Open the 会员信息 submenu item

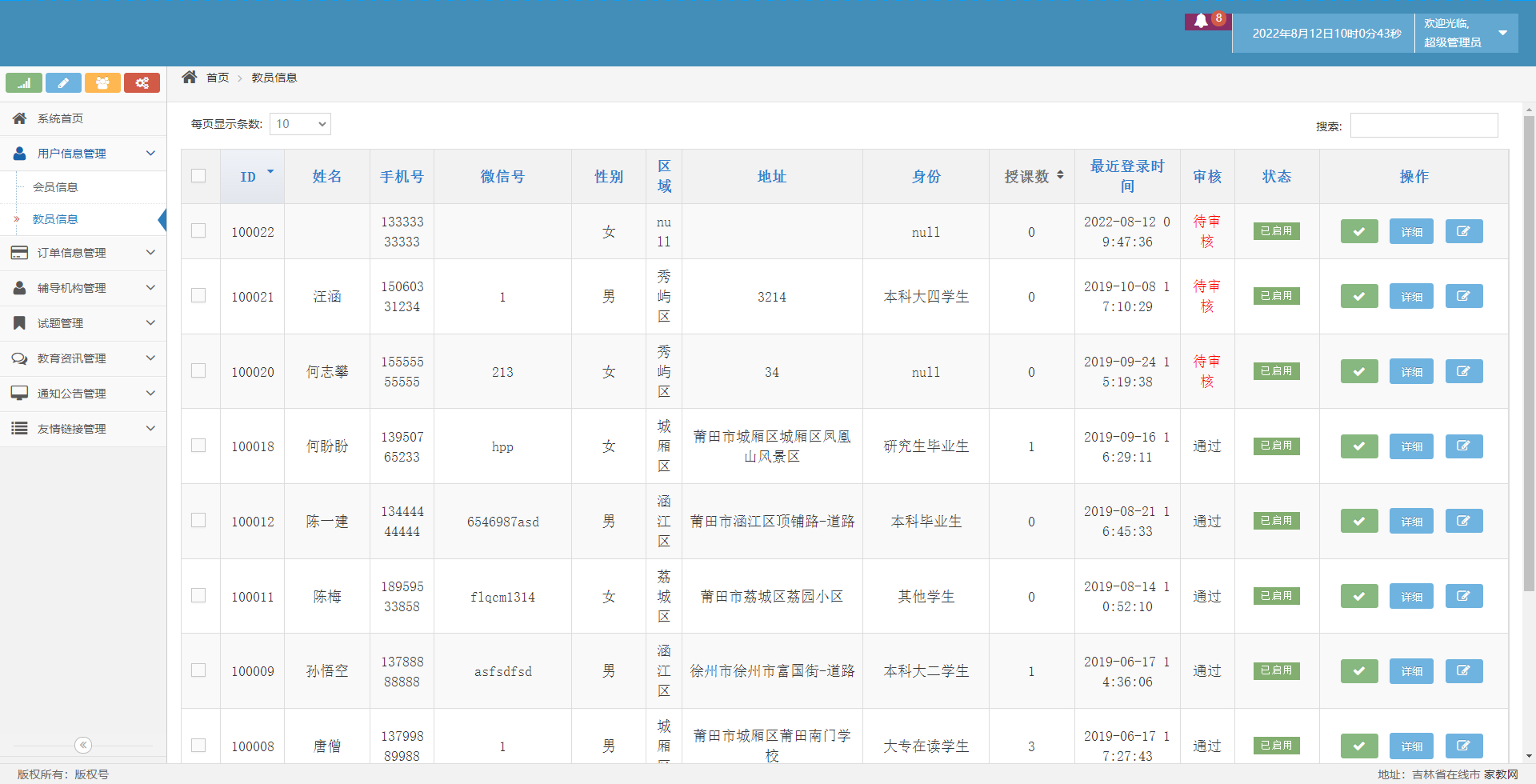[x=55, y=186]
